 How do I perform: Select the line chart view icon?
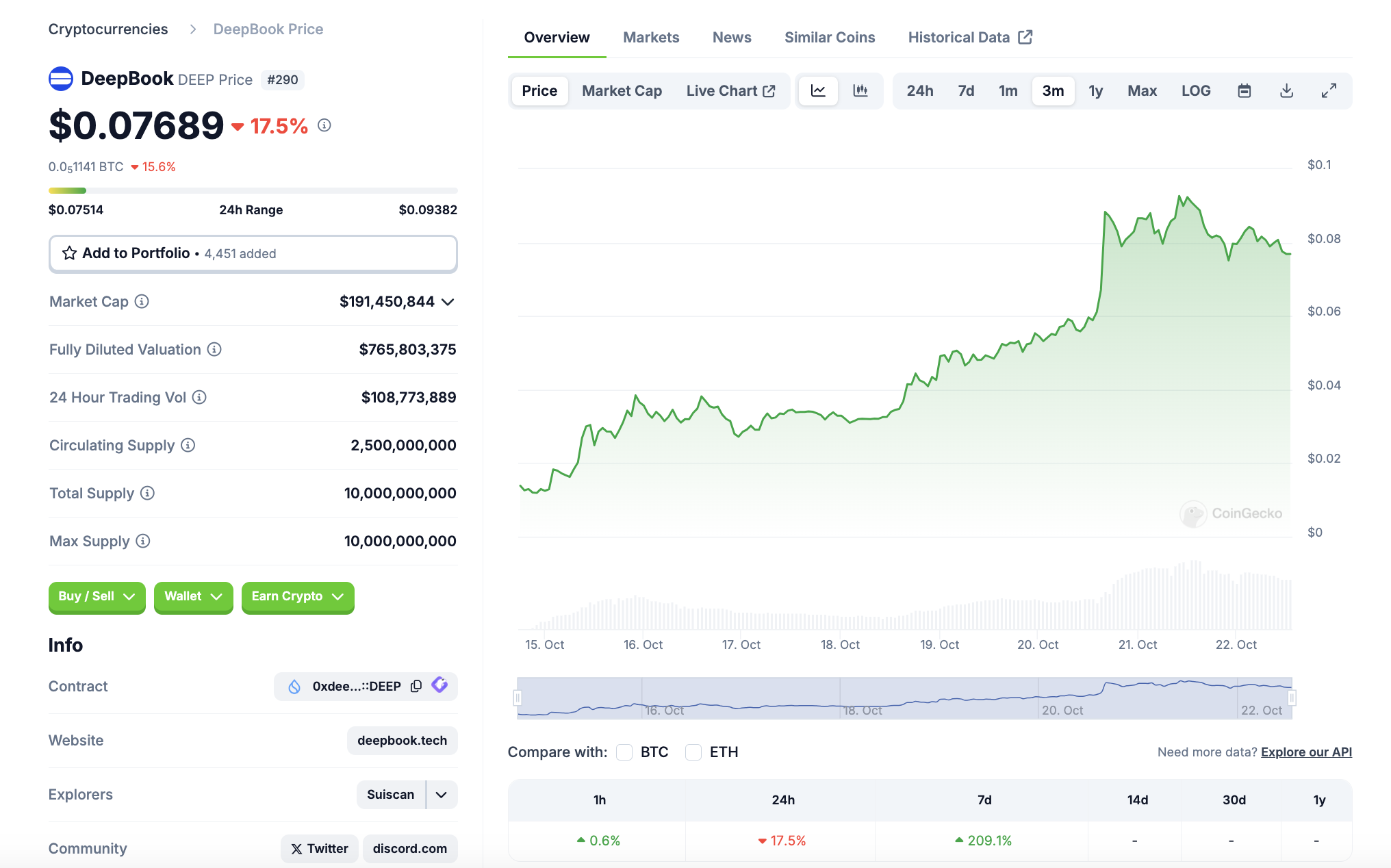point(818,90)
